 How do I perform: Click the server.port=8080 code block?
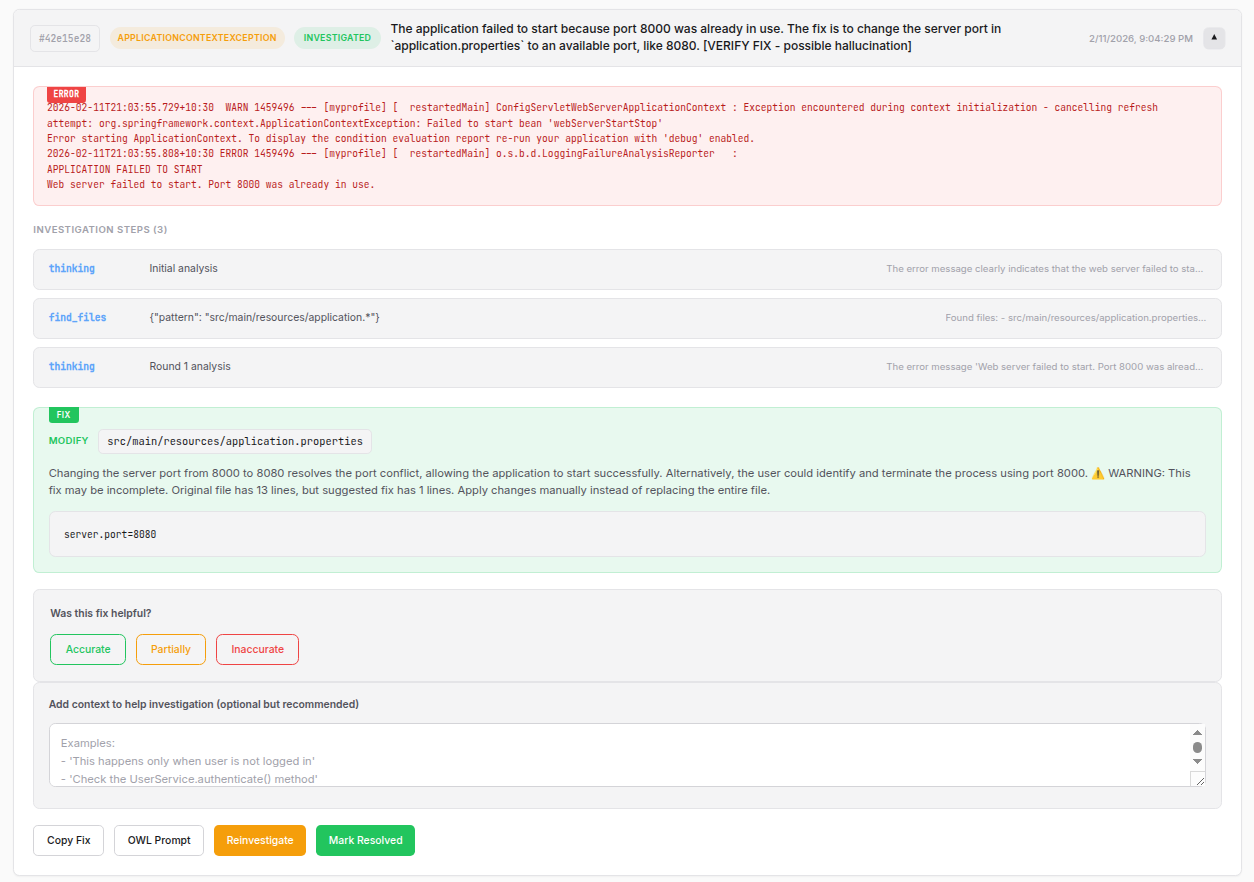(626, 534)
